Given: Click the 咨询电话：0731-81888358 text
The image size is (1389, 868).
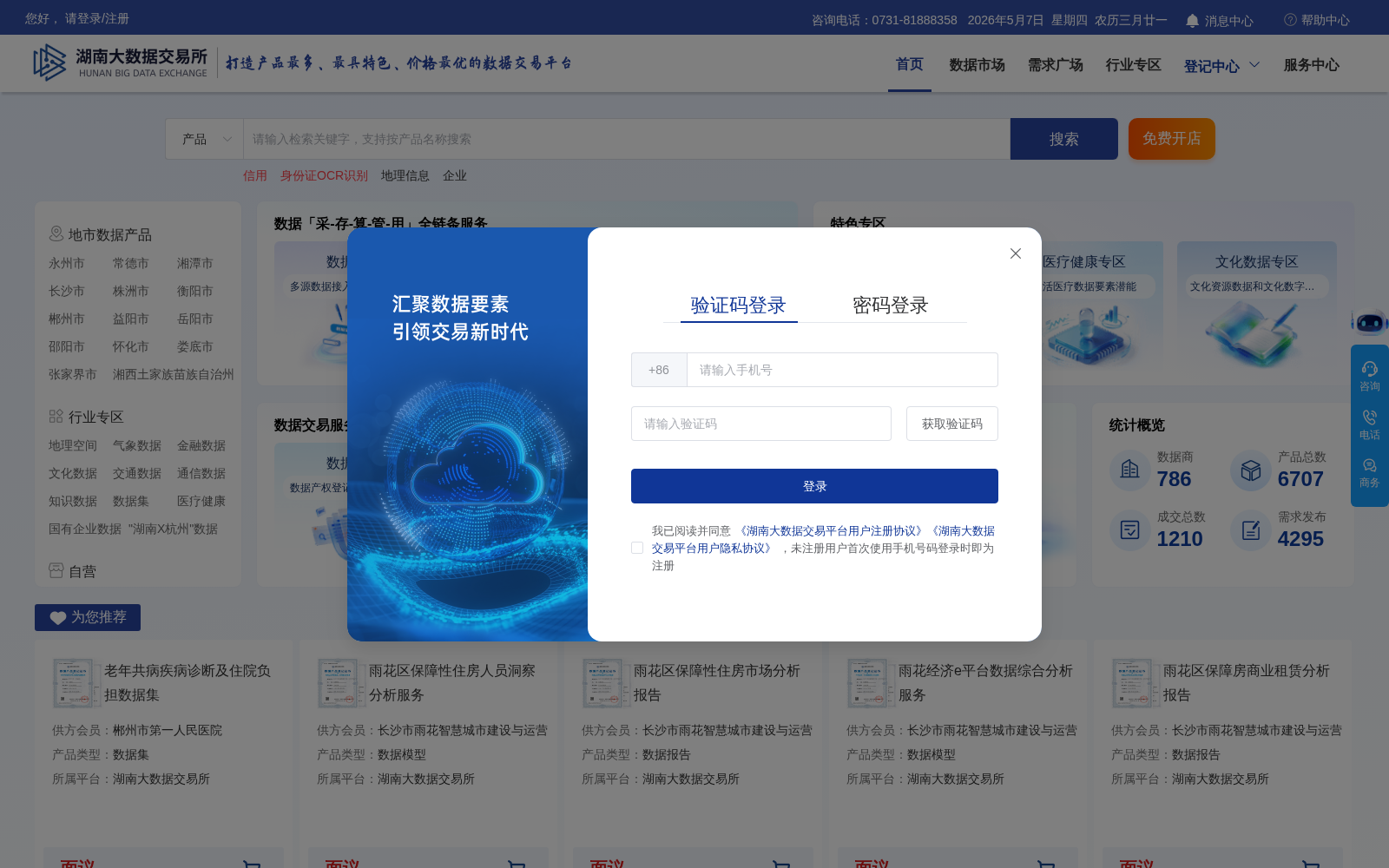Looking at the screenshot, I should pos(885,20).
